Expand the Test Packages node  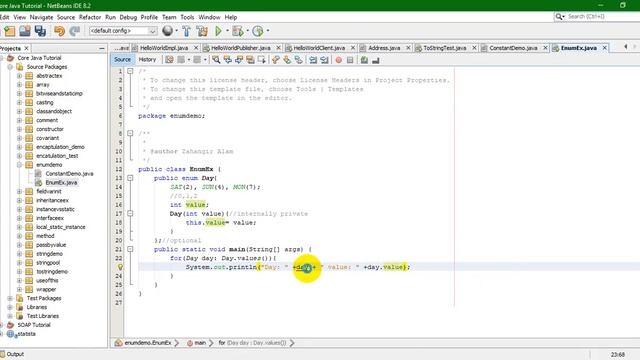click(x=10, y=298)
